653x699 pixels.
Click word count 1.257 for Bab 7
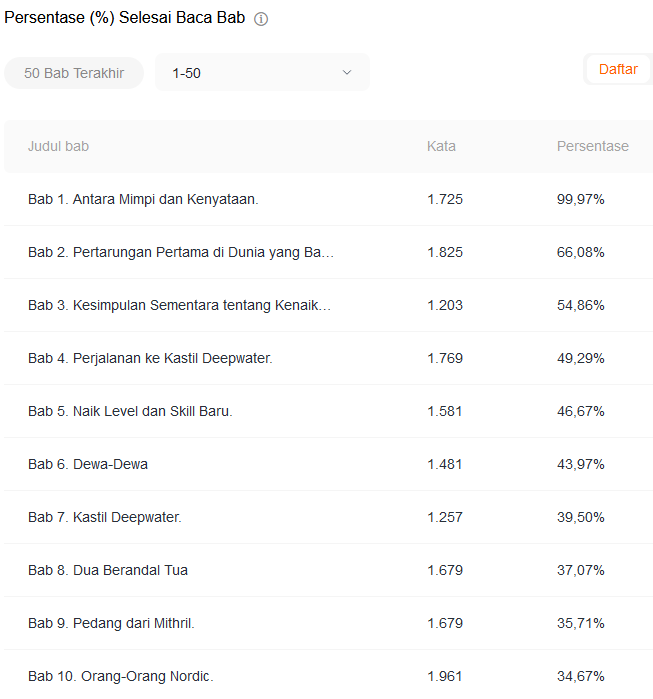click(x=445, y=518)
